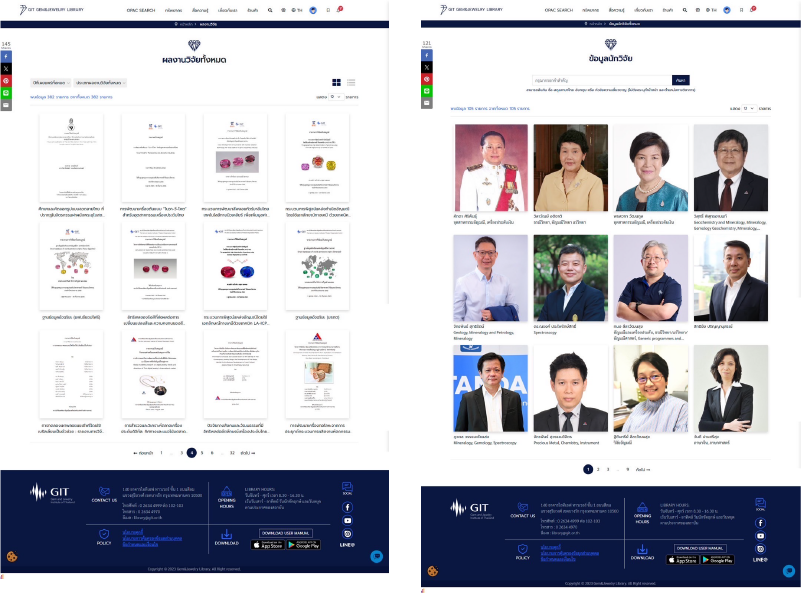Open Google Play badge on research works page
Viewport: 801px width, 593px height.
pos(303,545)
